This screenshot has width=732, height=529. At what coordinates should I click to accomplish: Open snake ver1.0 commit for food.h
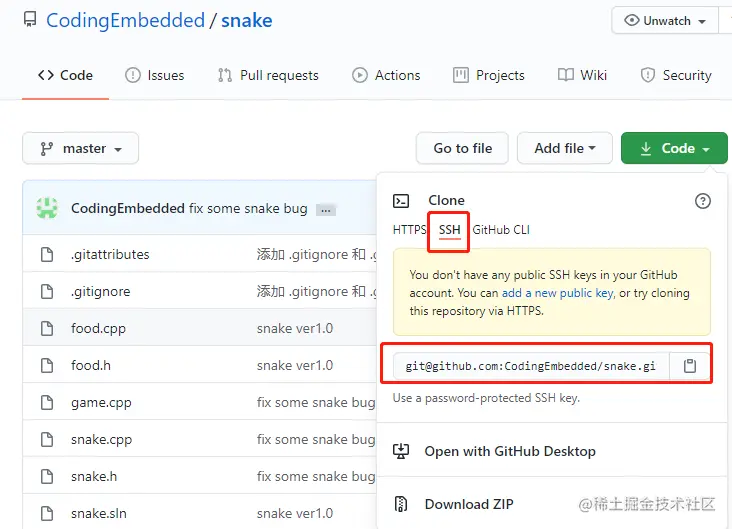click(295, 366)
